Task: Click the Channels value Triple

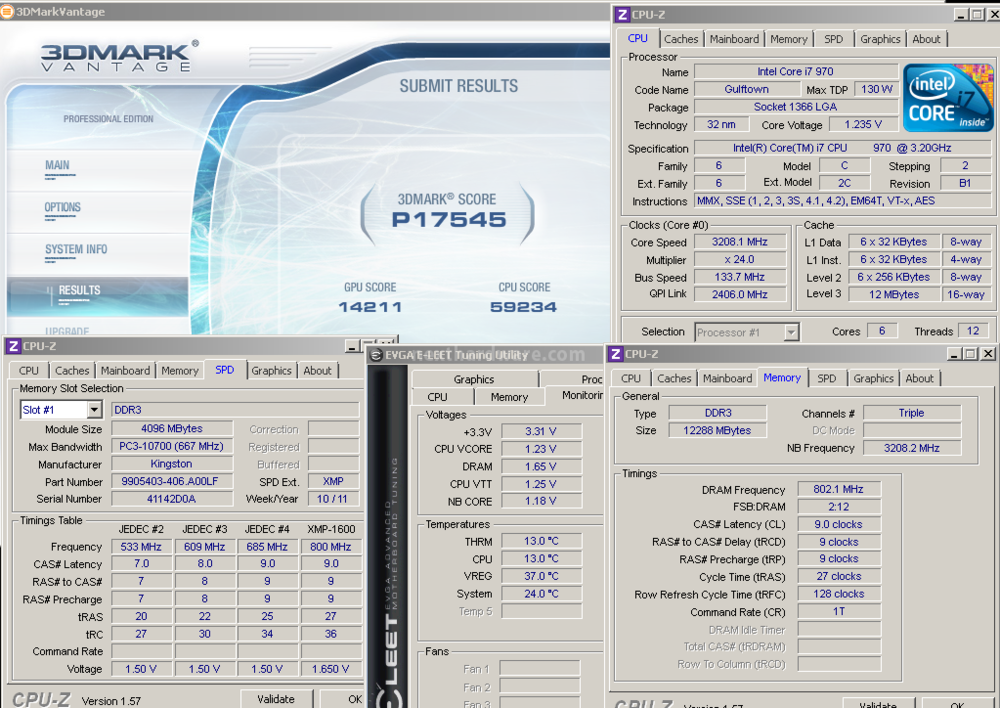Action: [911, 413]
